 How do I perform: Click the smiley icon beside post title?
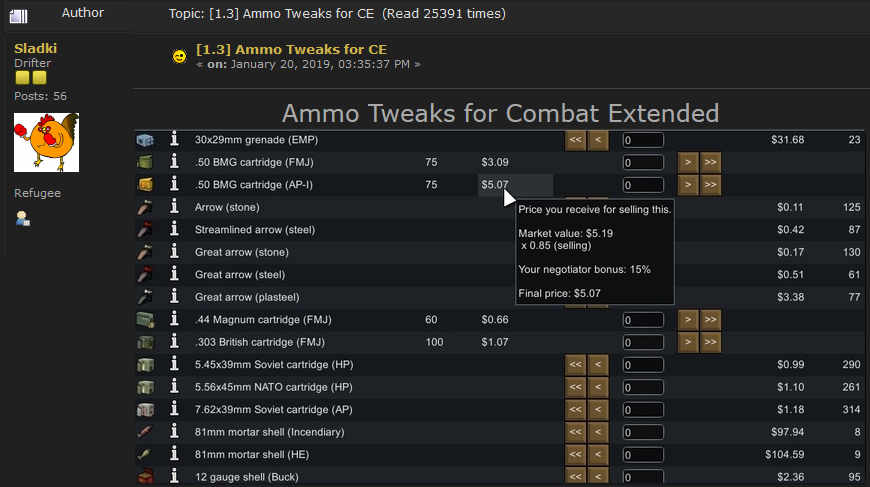tap(179, 57)
